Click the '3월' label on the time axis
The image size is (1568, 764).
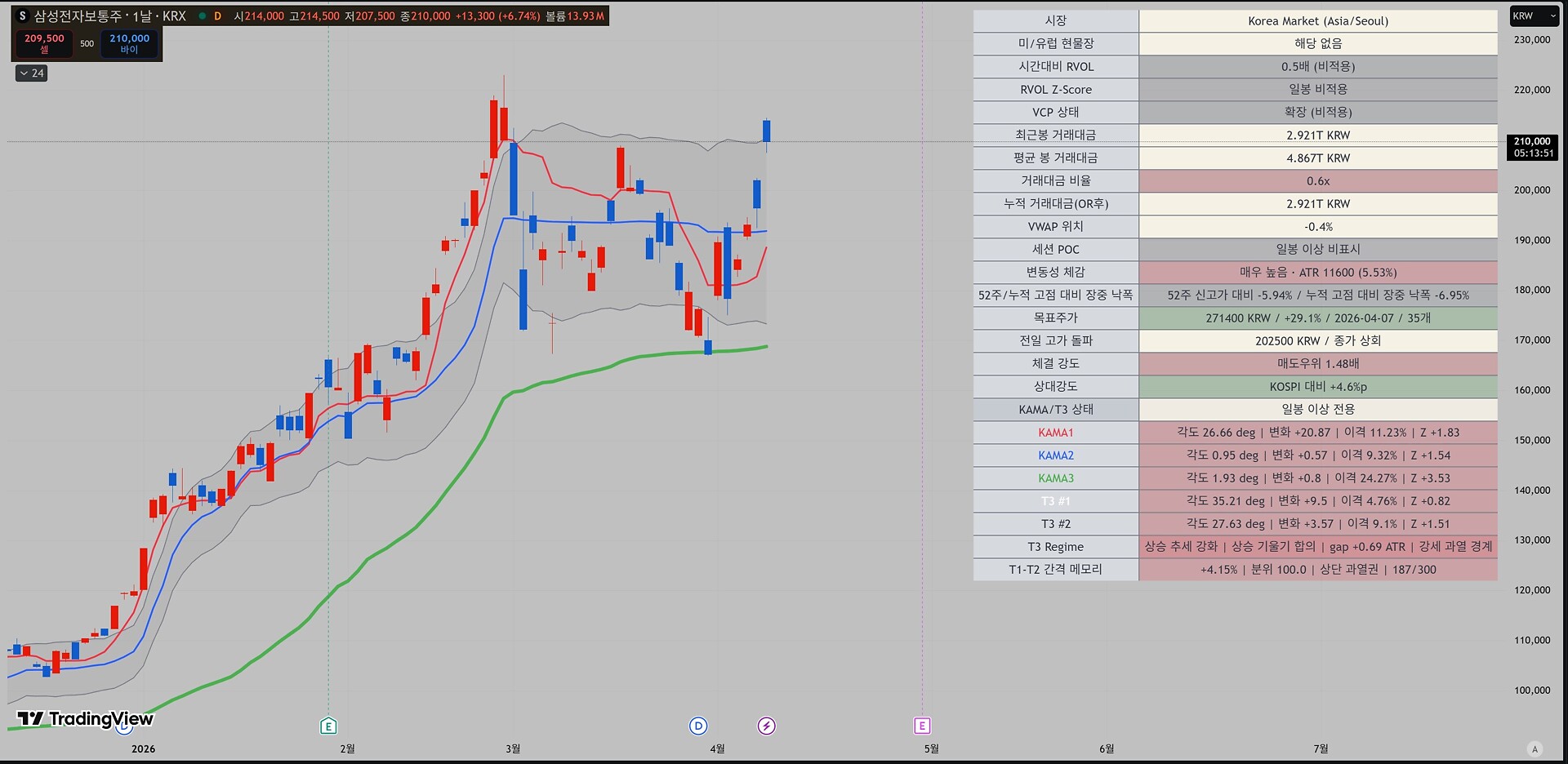click(513, 748)
